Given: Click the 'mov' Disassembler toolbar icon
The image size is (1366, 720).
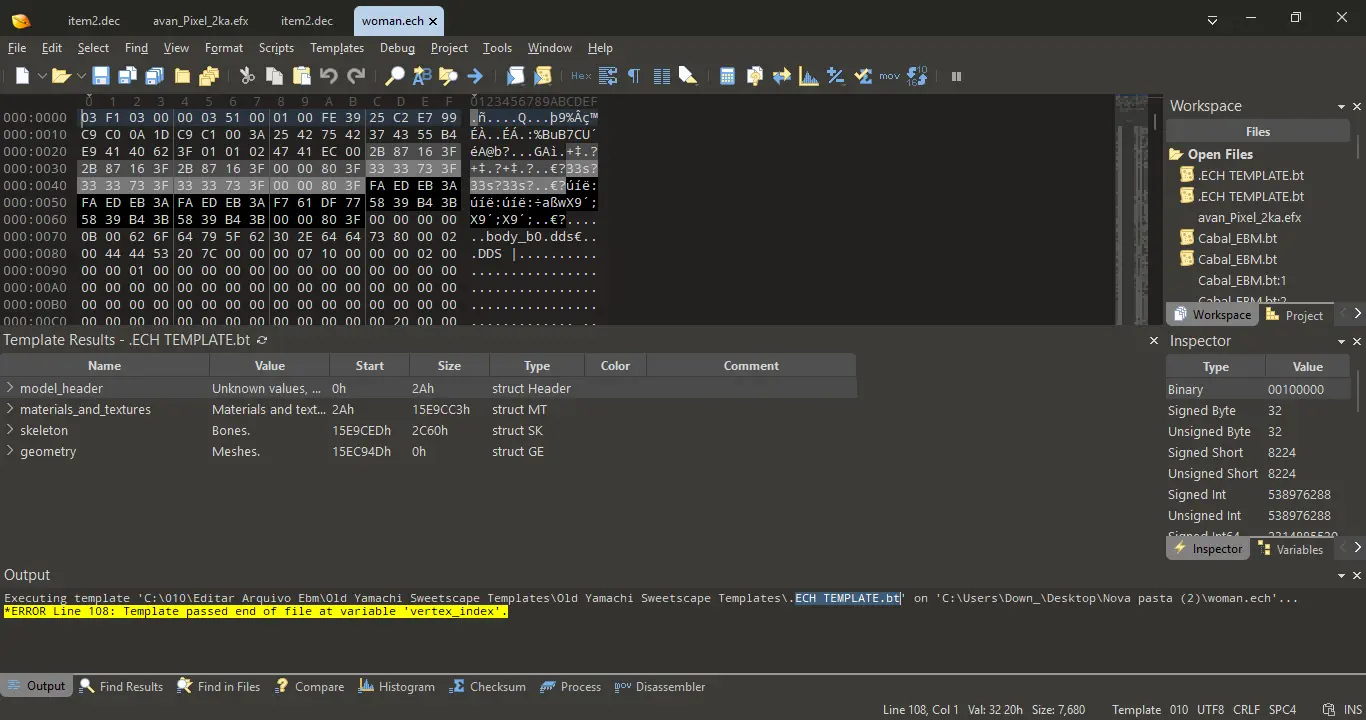Looking at the screenshot, I should [889, 76].
